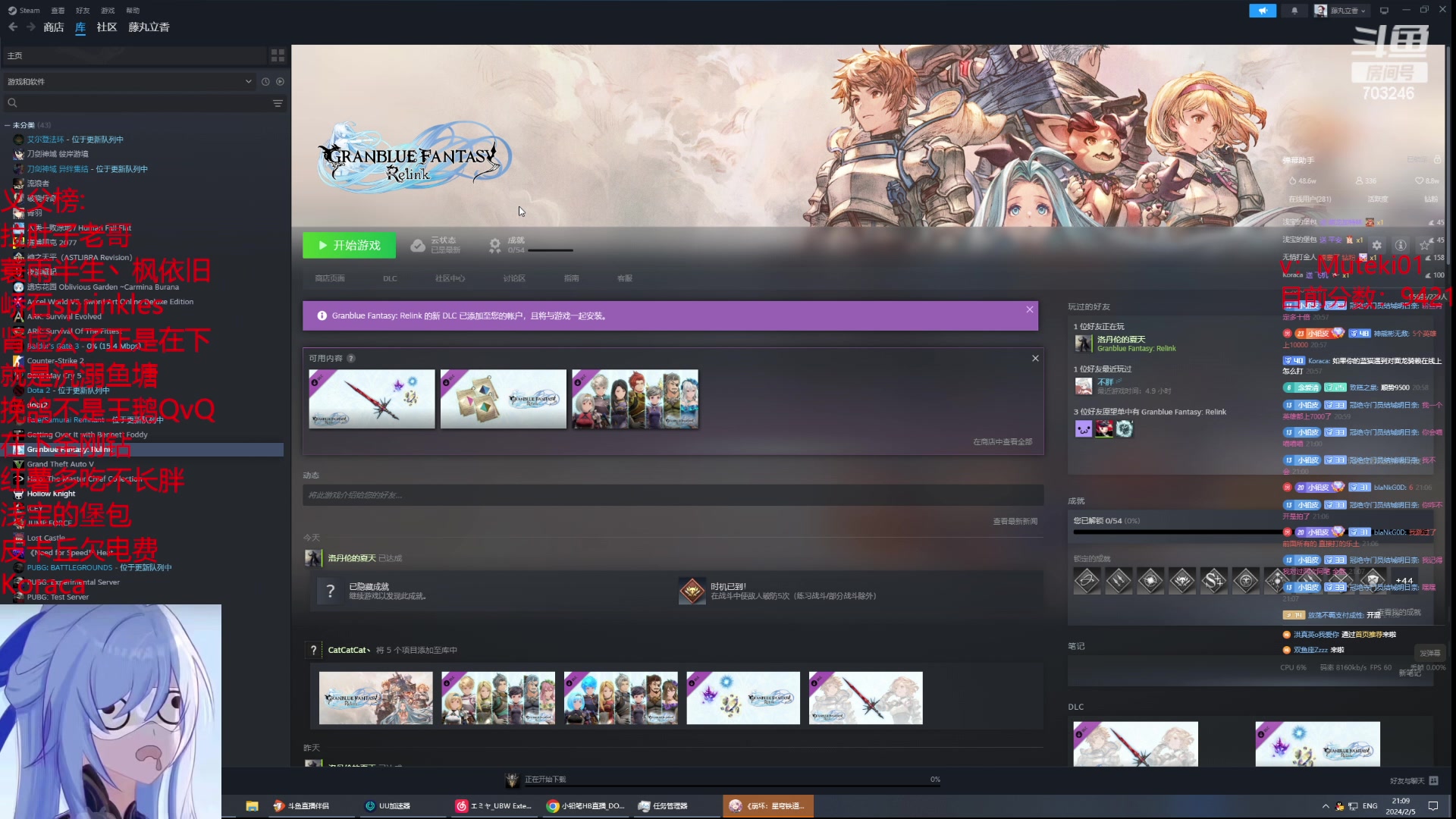The image size is (1456, 819).
Task: Open the Steam announcements megaphone
Action: point(1263,11)
